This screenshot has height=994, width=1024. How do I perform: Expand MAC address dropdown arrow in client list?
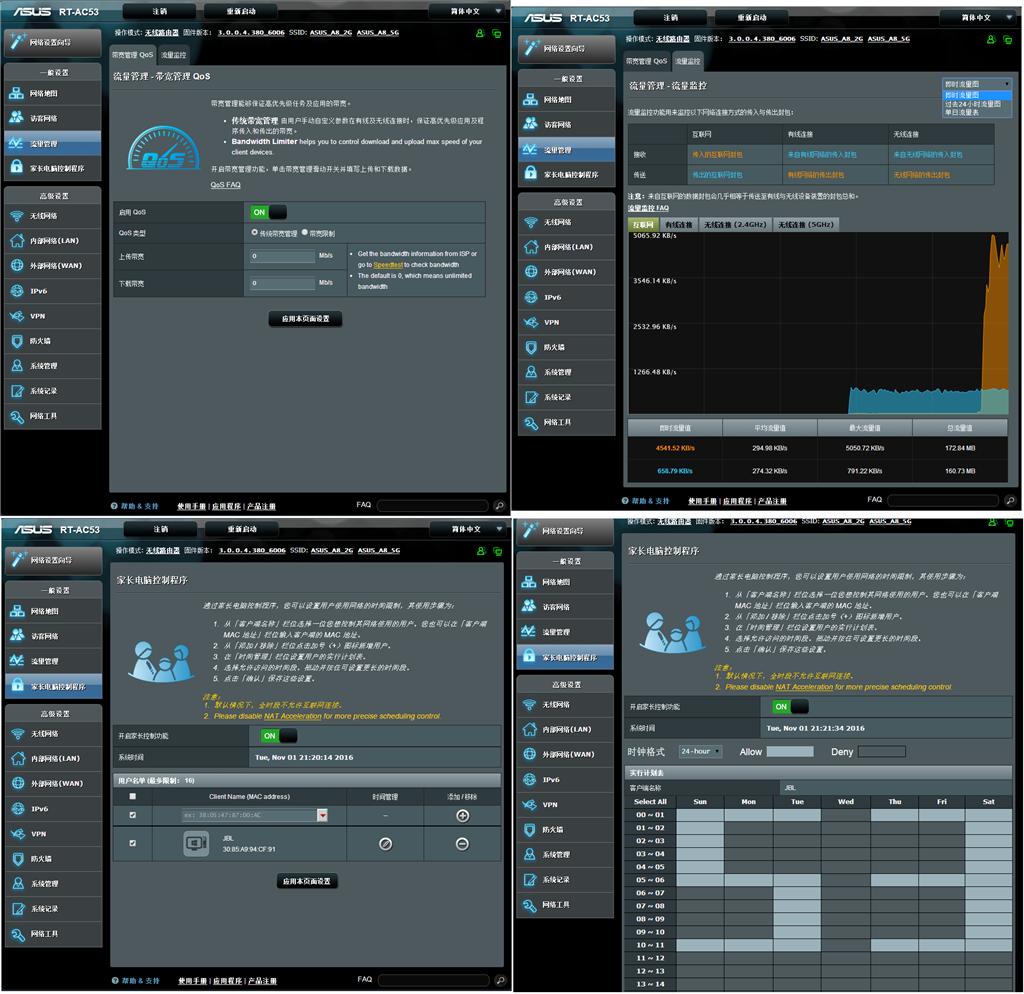(322, 815)
